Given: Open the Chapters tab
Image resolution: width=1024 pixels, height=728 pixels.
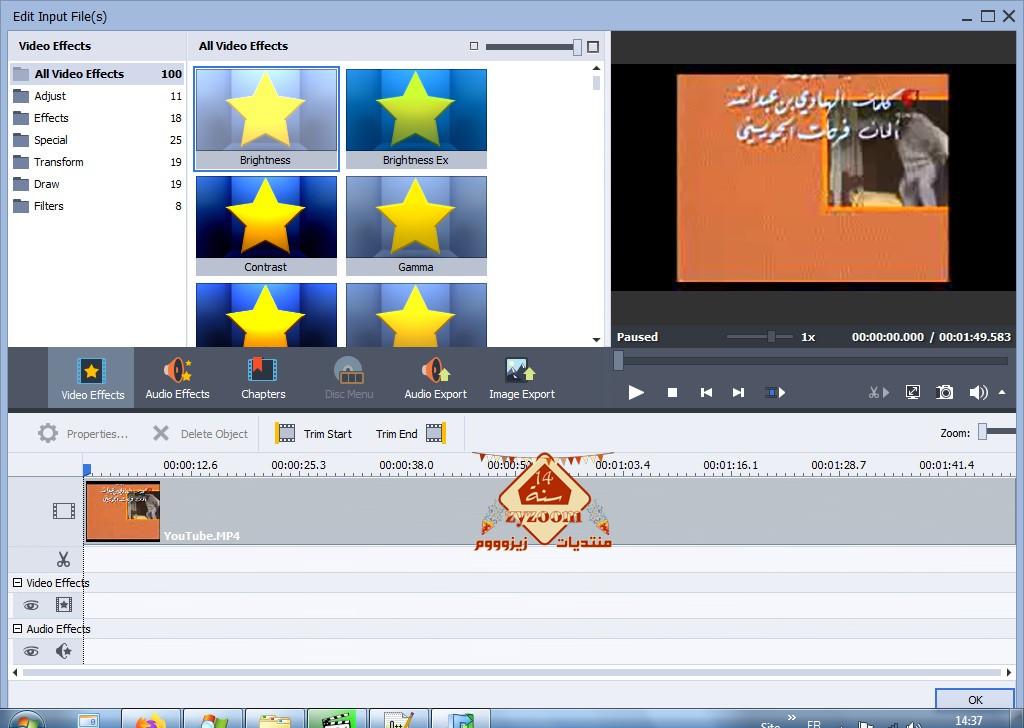Looking at the screenshot, I should pyautogui.click(x=263, y=378).
